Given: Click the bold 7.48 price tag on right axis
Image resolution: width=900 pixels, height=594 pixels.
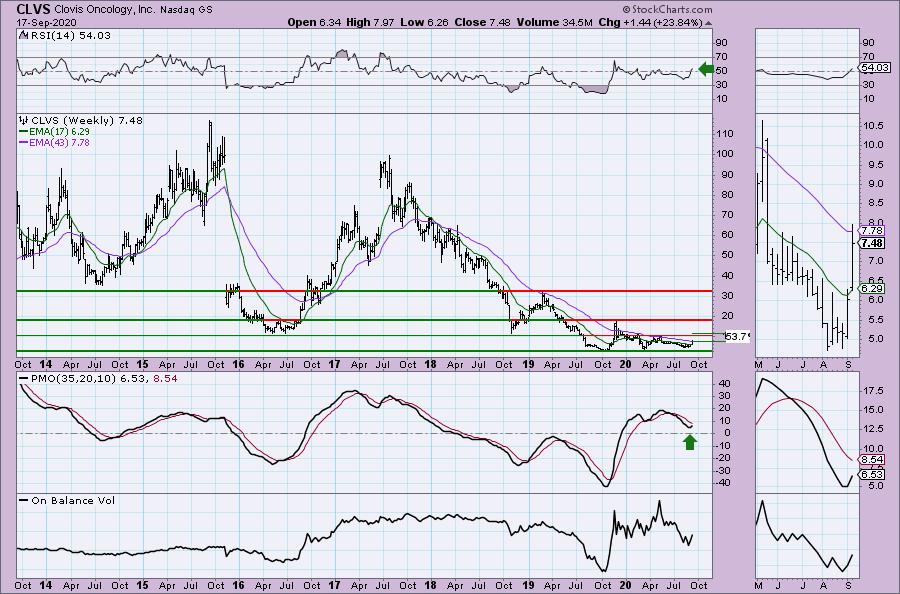Looking at the screenshot, I should 872,243.
